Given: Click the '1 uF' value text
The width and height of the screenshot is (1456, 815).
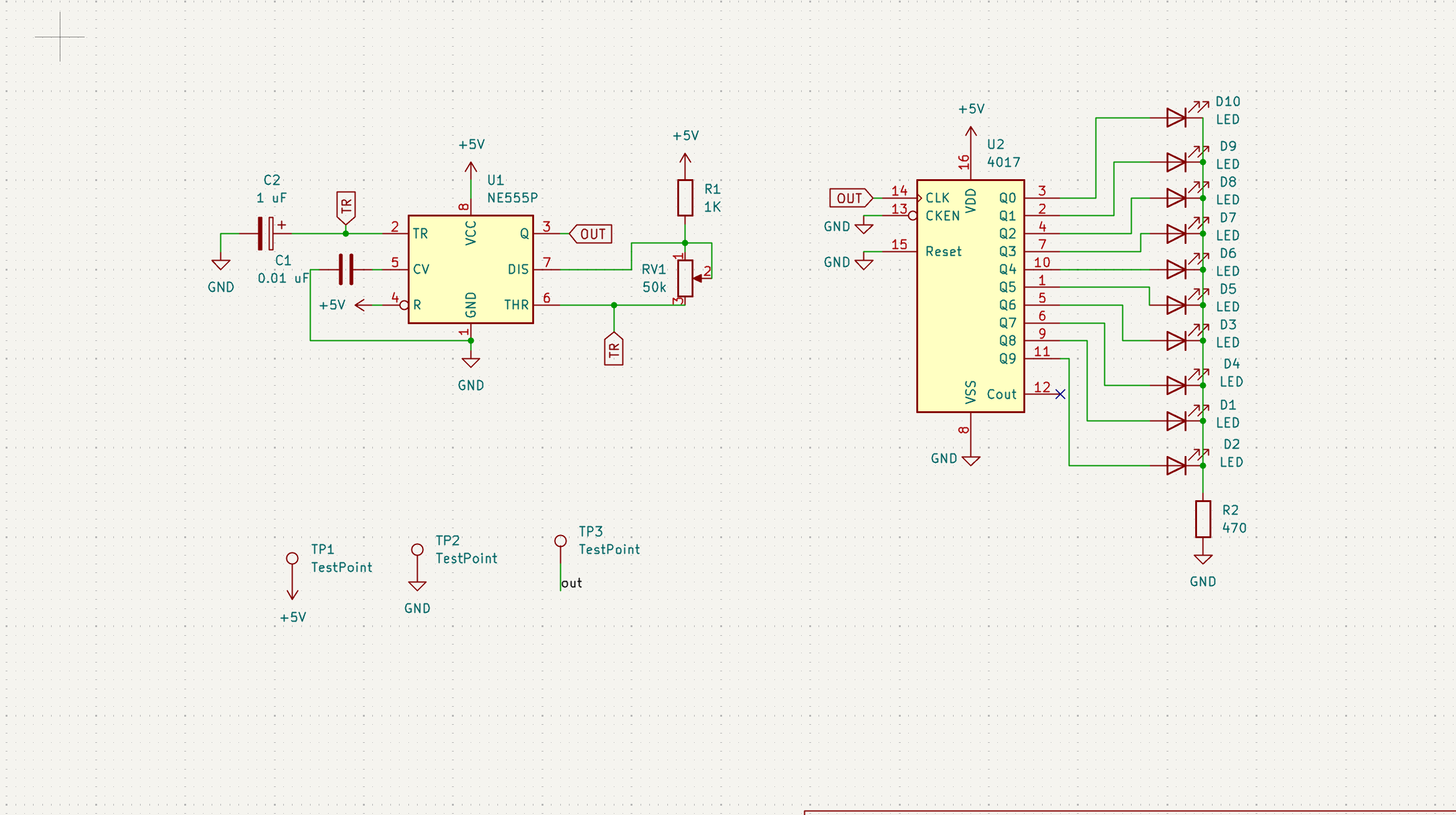Looking at the screenshot, I should (x=272, y=198).
